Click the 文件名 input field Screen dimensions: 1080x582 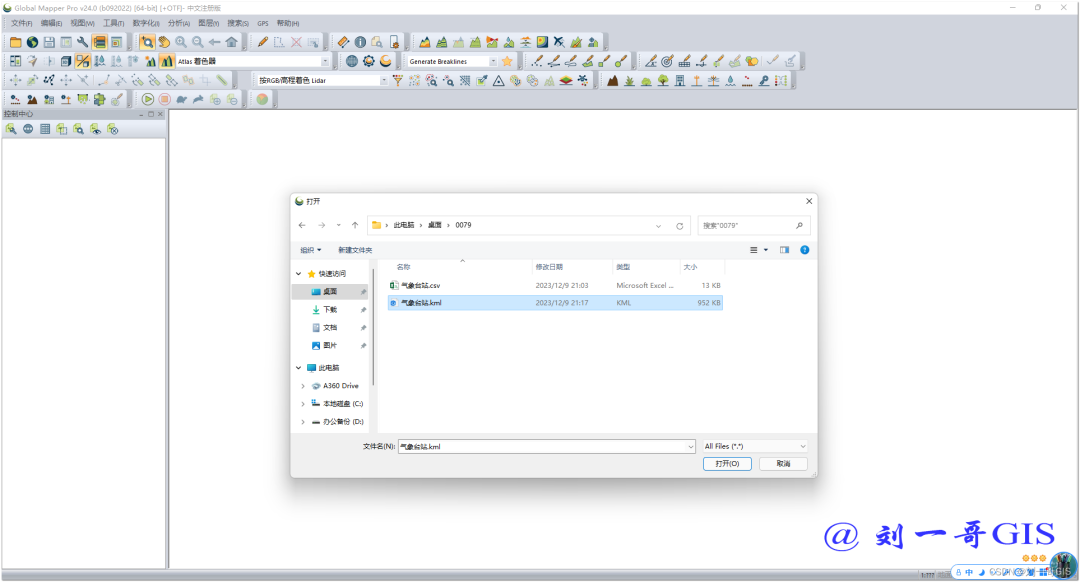click(547, 446)
